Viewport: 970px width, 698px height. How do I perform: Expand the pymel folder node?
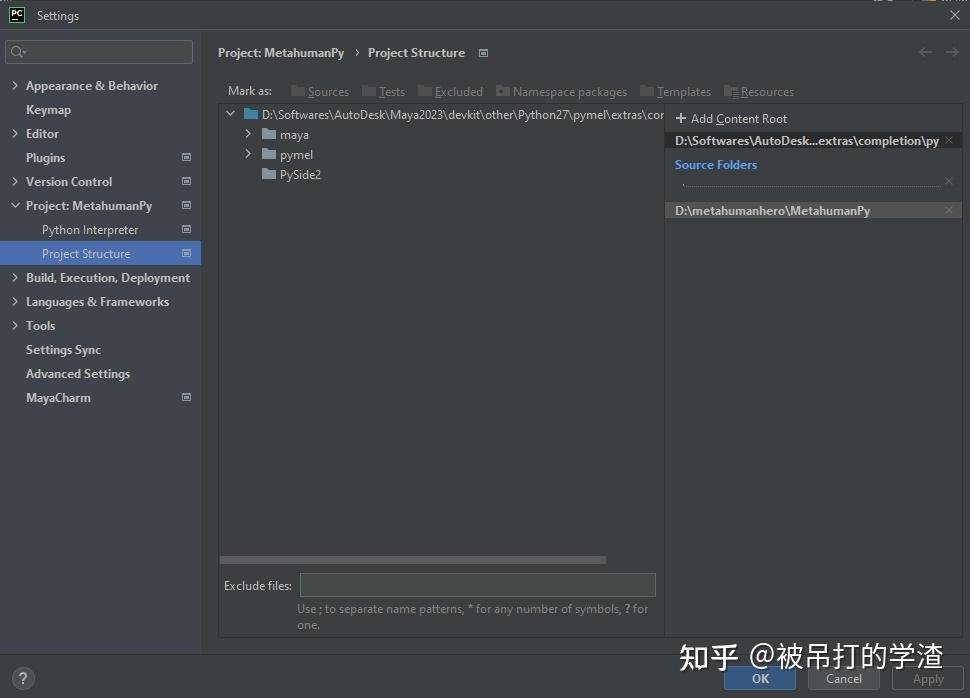coord(247,154)
